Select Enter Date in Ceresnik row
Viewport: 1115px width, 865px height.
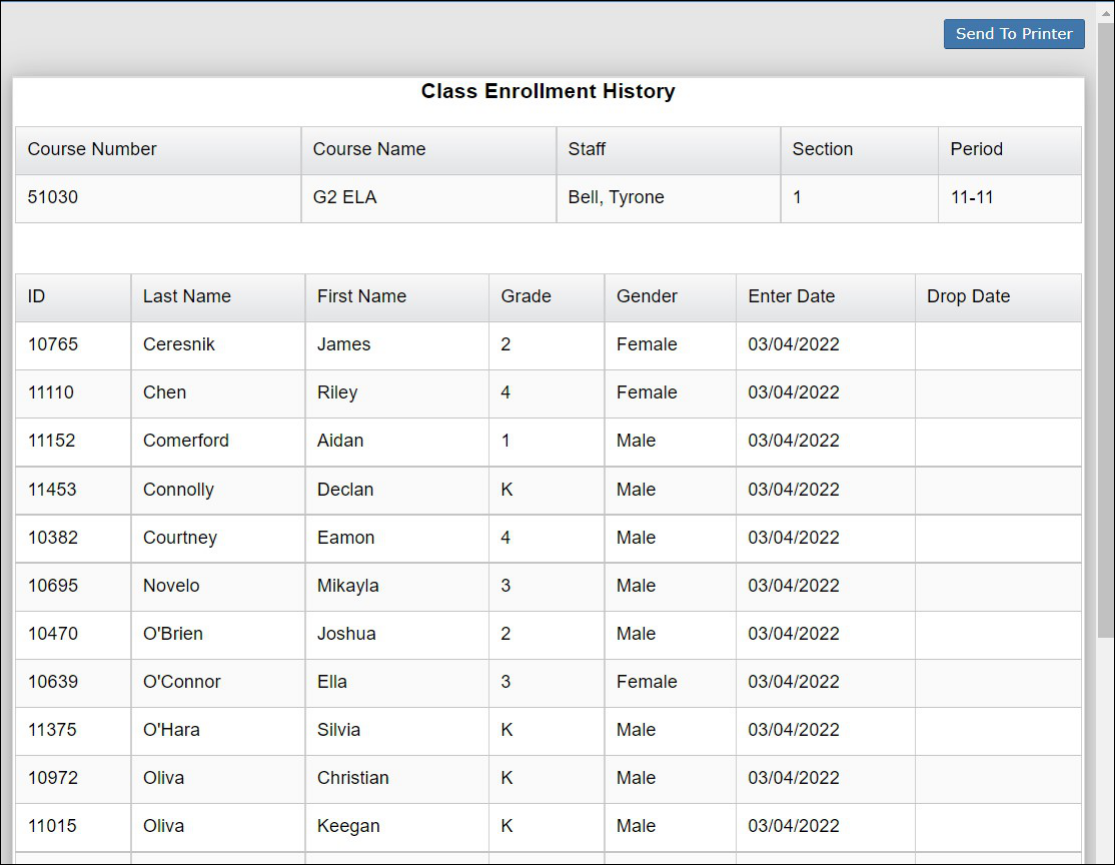click(x=794, y=345)
